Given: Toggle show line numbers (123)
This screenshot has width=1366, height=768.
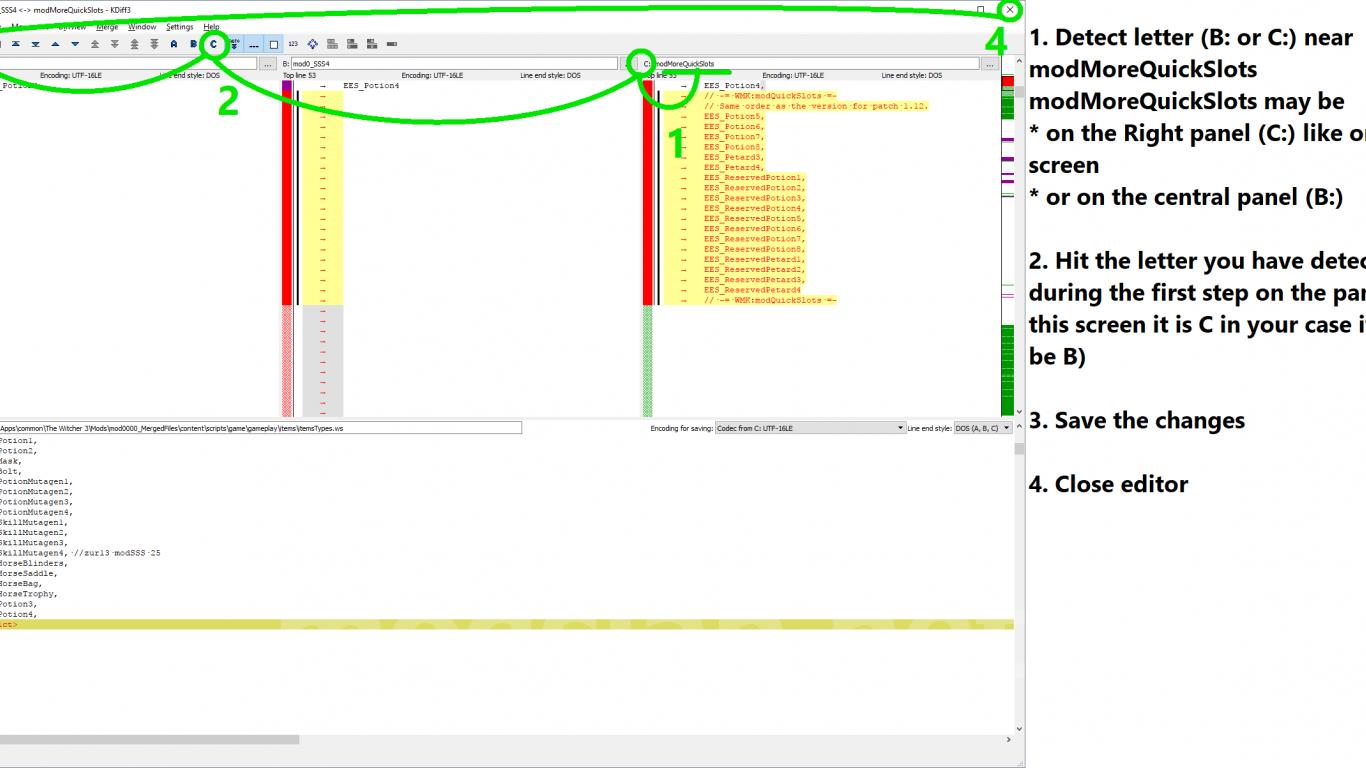Looking at the screenshot, I should (x=293, y=44).
